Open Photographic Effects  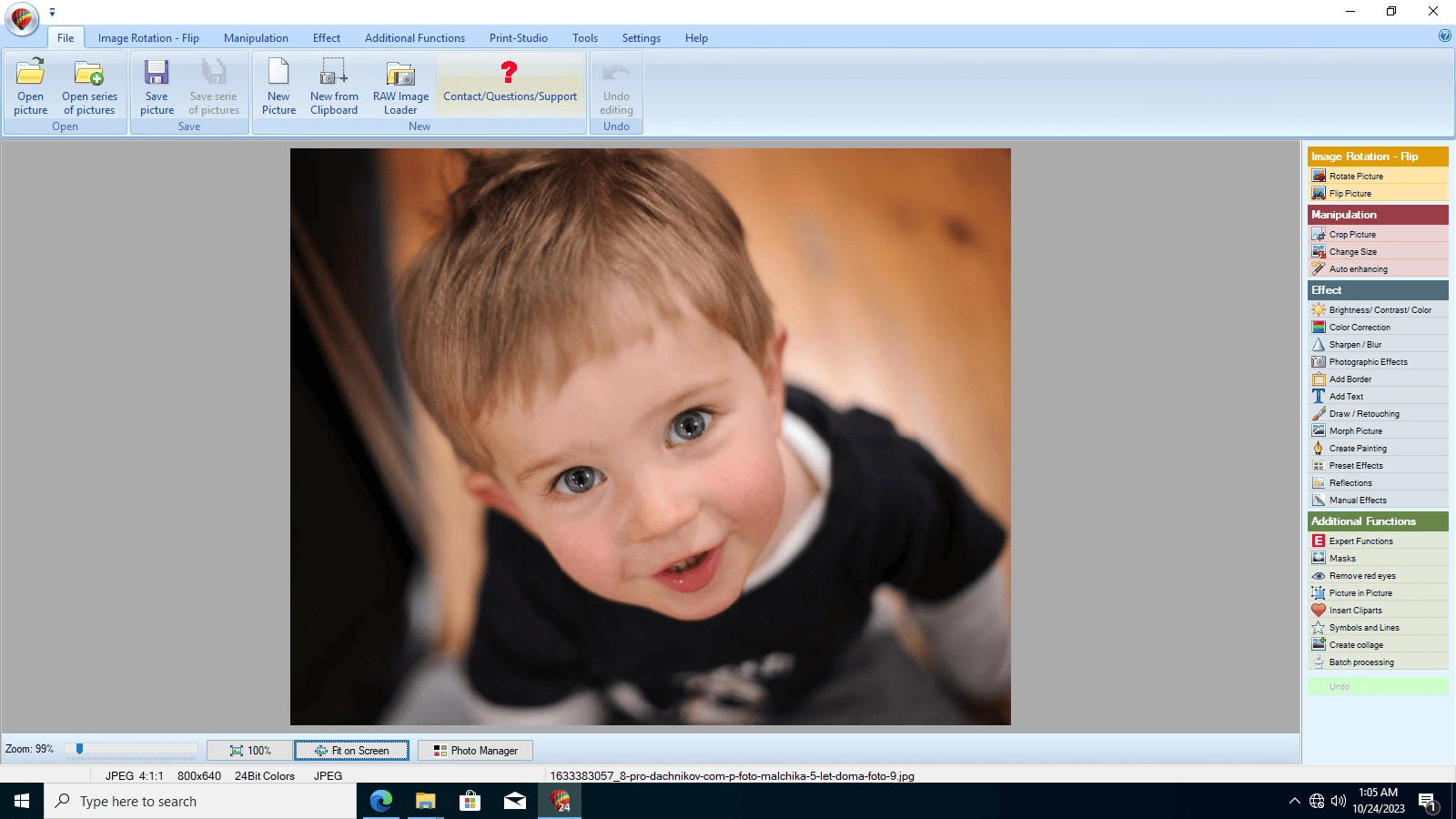pos(1378,361)
